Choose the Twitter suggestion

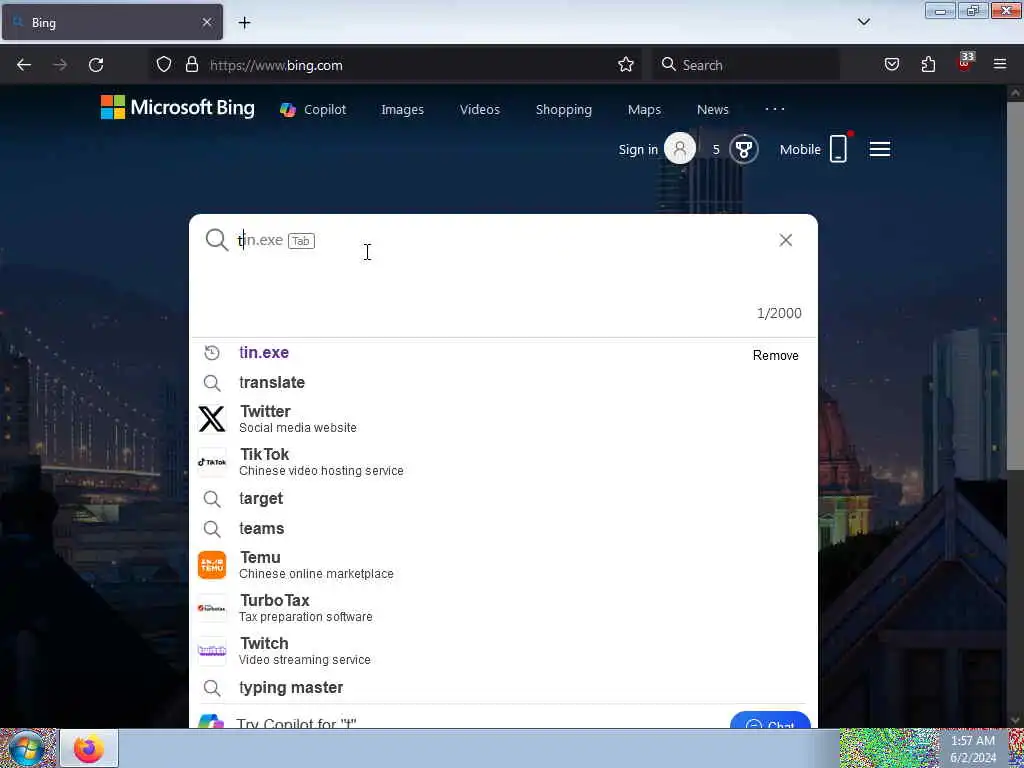503,419
